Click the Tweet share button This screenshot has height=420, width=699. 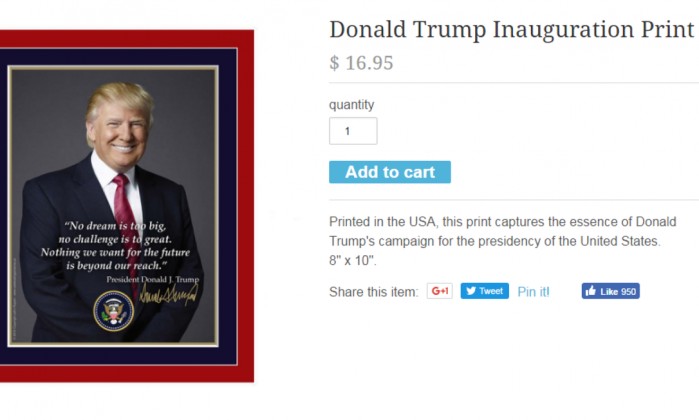(485, 291)
